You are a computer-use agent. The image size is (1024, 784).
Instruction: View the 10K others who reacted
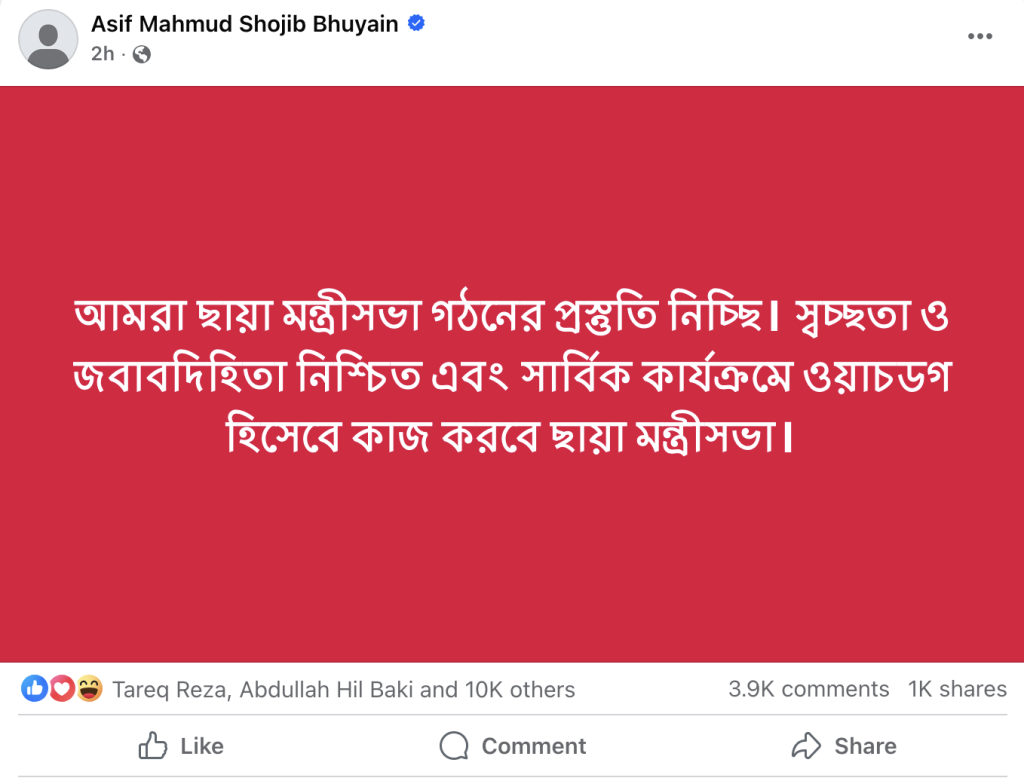pos(519,690)
